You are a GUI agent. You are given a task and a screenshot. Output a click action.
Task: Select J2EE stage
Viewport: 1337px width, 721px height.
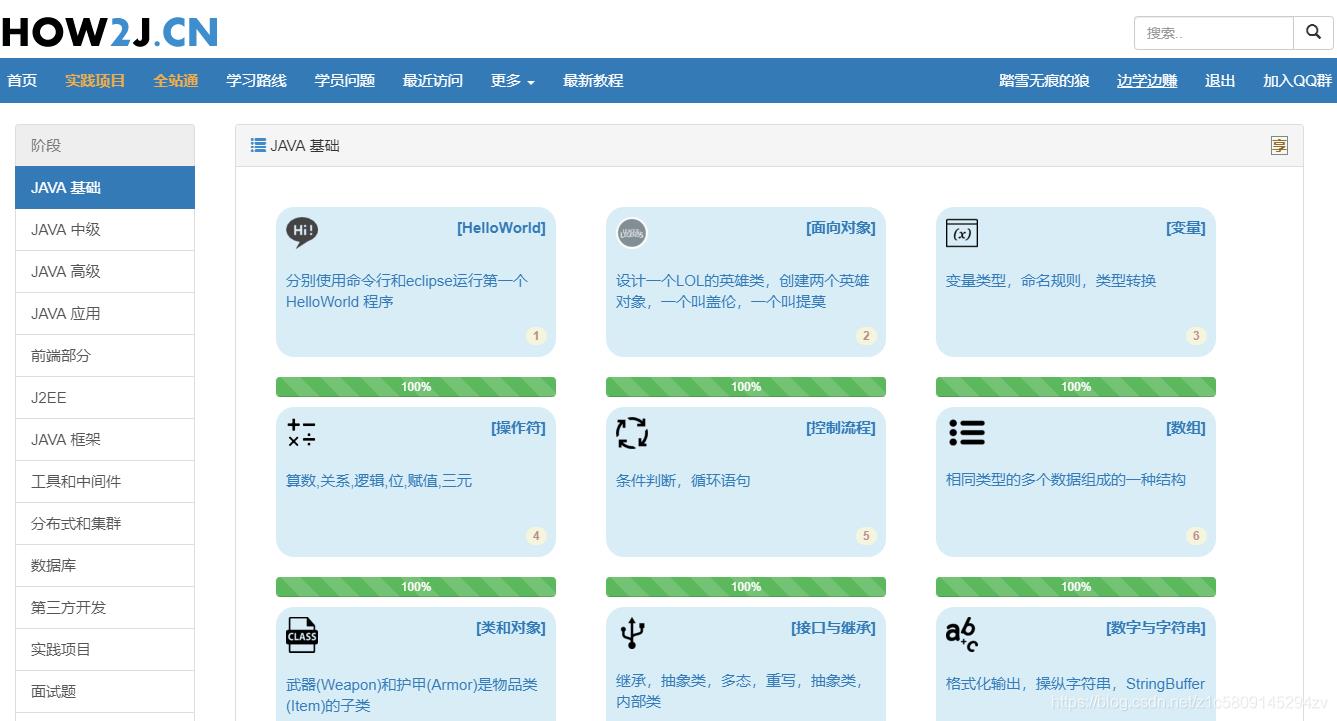click(x=105, y=397)
